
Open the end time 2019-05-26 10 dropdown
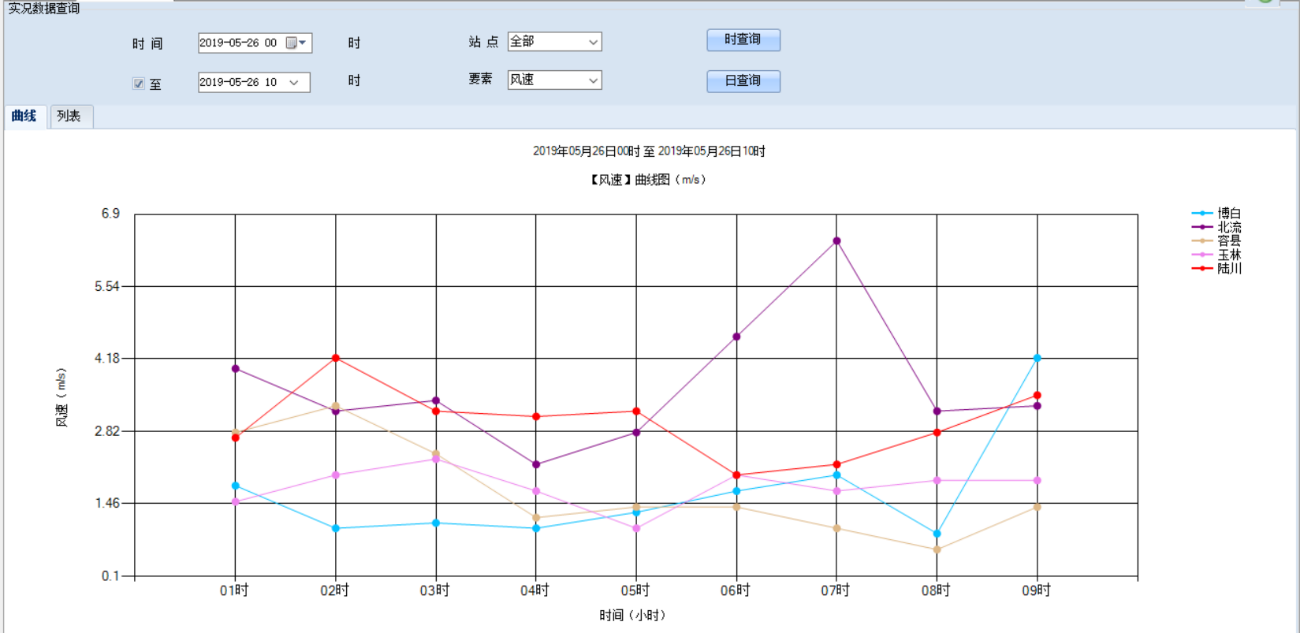pos(294,83)
